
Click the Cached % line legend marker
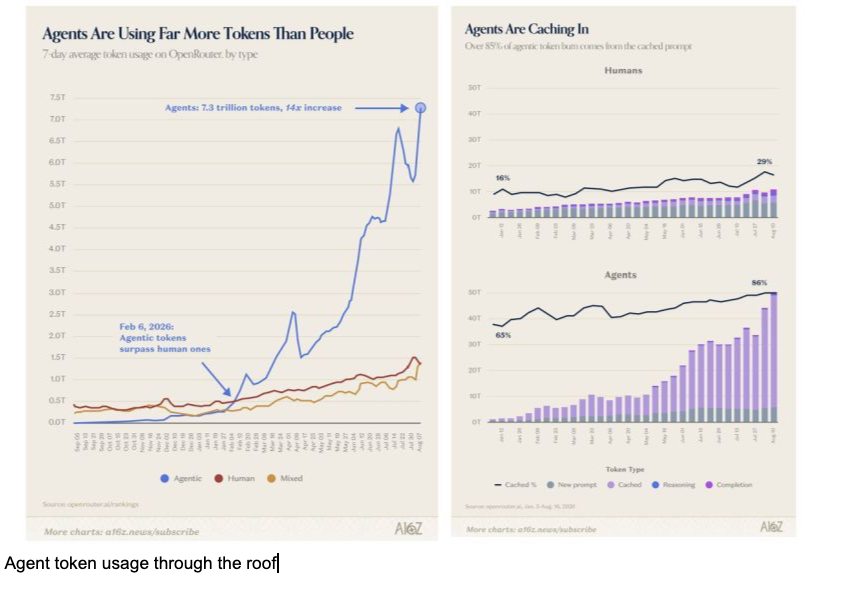498,485
